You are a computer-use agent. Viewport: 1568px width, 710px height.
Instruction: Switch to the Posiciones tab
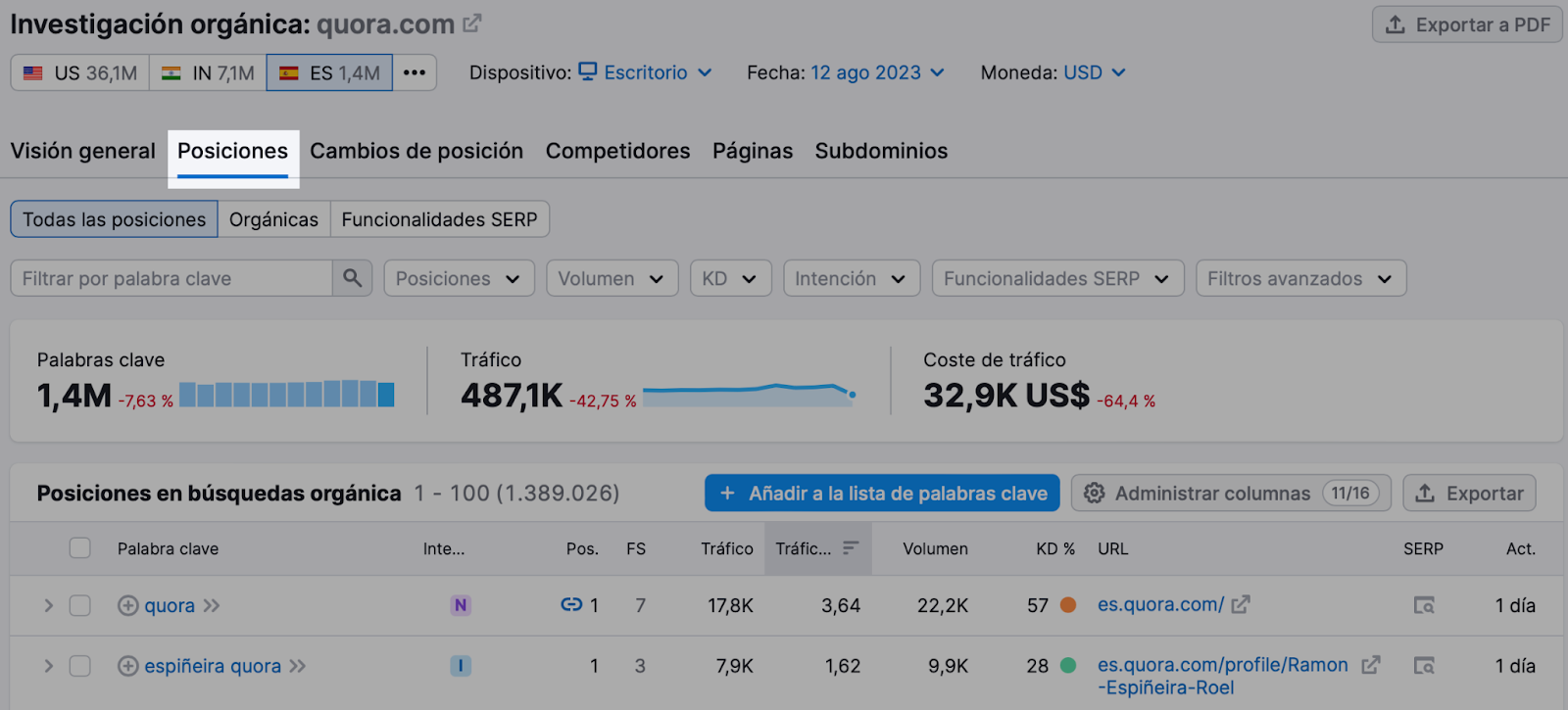[232, 151]
